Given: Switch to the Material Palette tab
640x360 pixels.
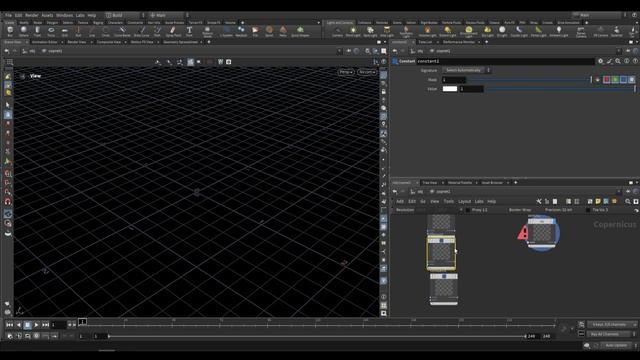Looking at the screenshot, I should coord(460,182).
